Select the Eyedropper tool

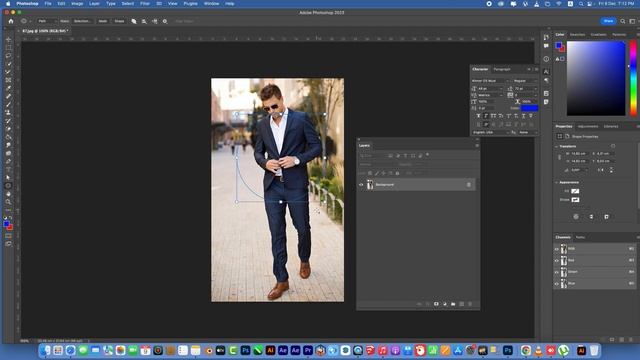[9, 88]
